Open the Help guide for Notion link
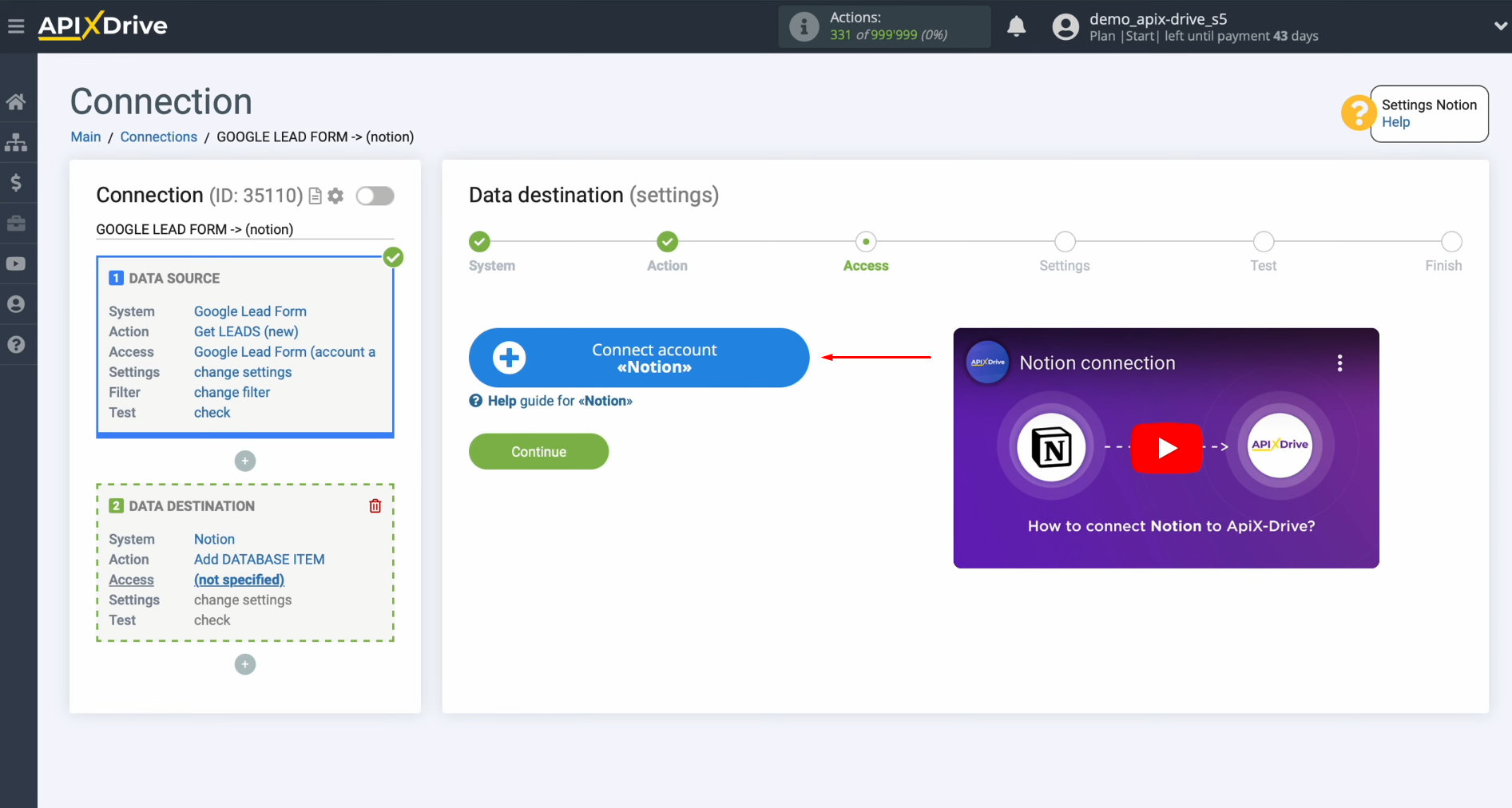This screenshot has height=808, width=1512. (x=550, y=400)
